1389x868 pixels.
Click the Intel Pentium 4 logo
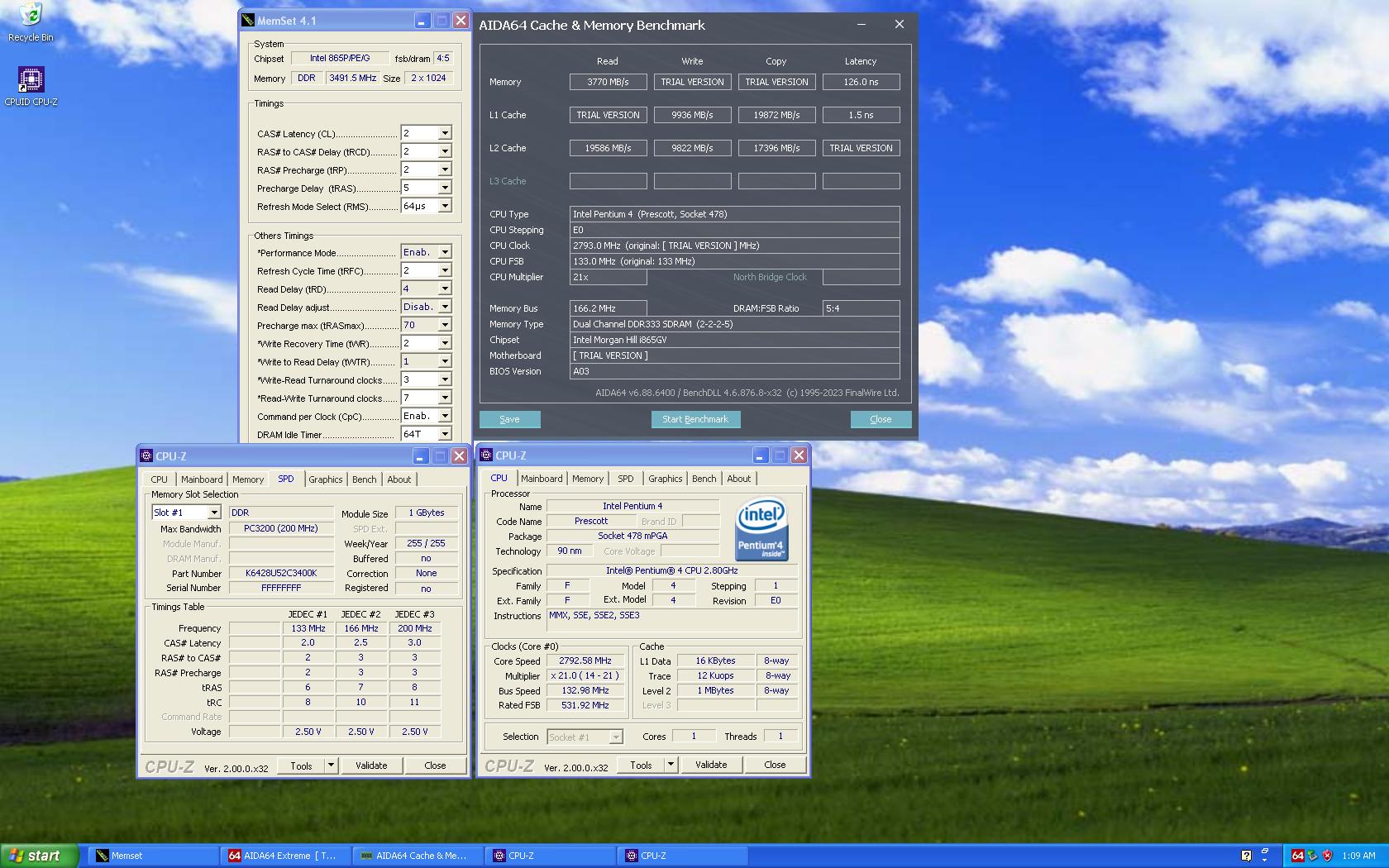coord(761,529)
